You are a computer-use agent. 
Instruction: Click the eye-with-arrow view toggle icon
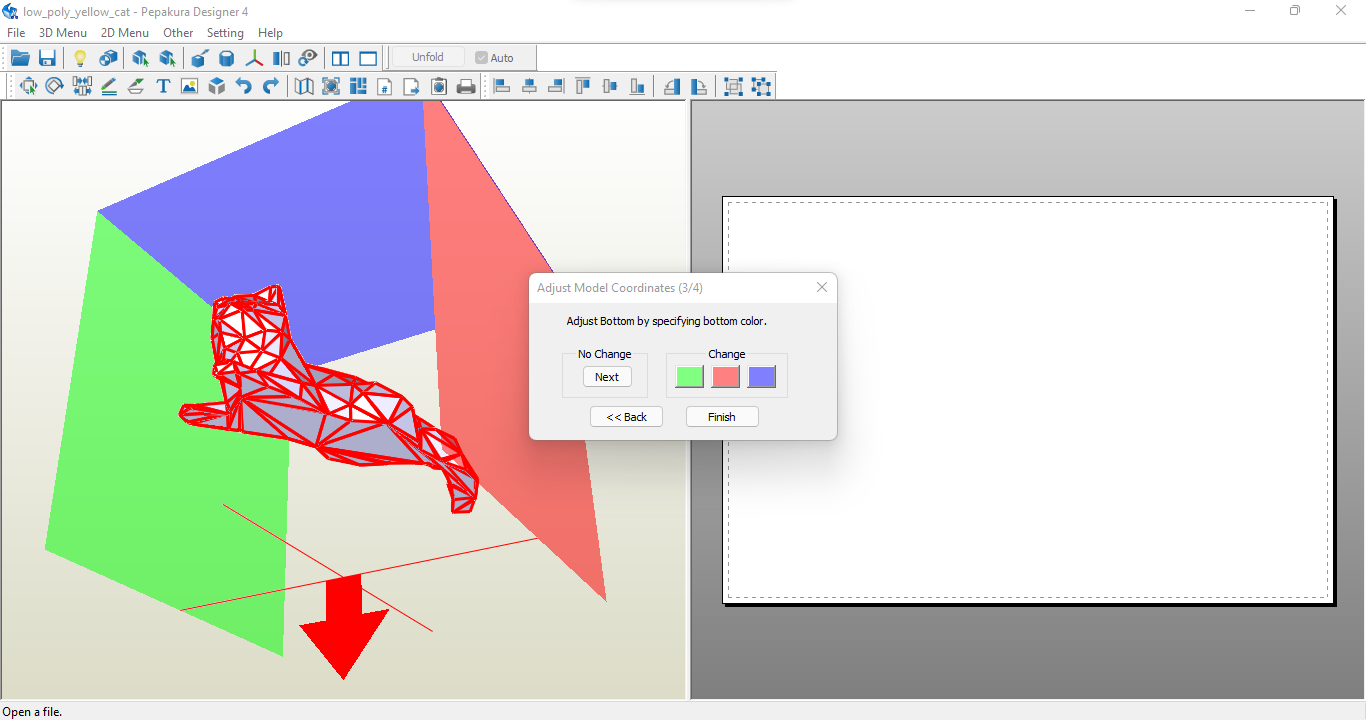click(308, 58)
